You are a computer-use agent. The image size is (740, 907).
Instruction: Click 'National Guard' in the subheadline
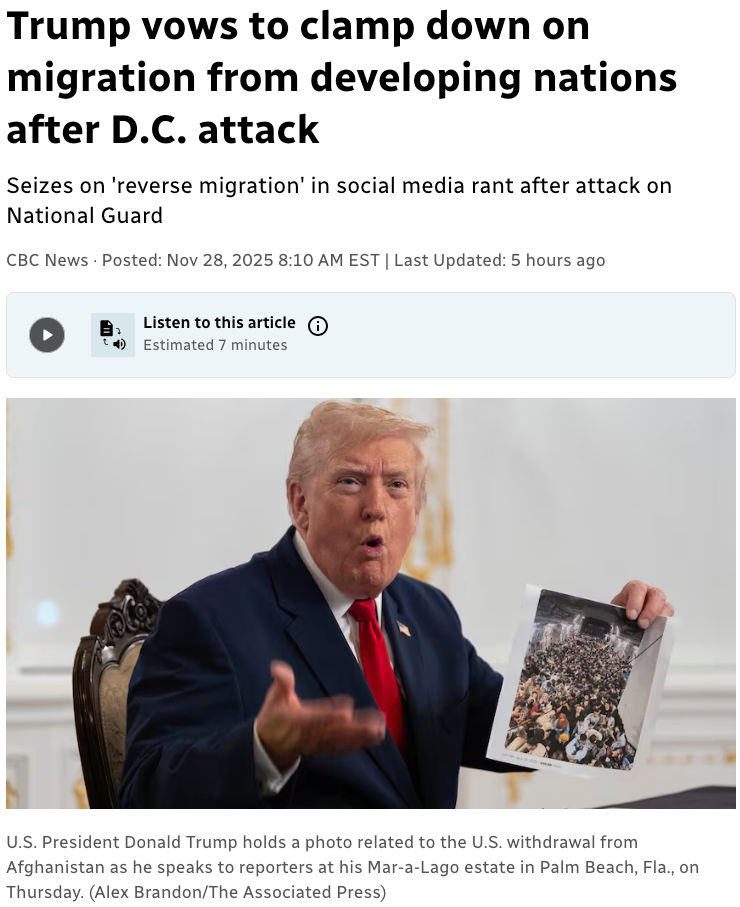pyautogui.click(x=84, y=216)
